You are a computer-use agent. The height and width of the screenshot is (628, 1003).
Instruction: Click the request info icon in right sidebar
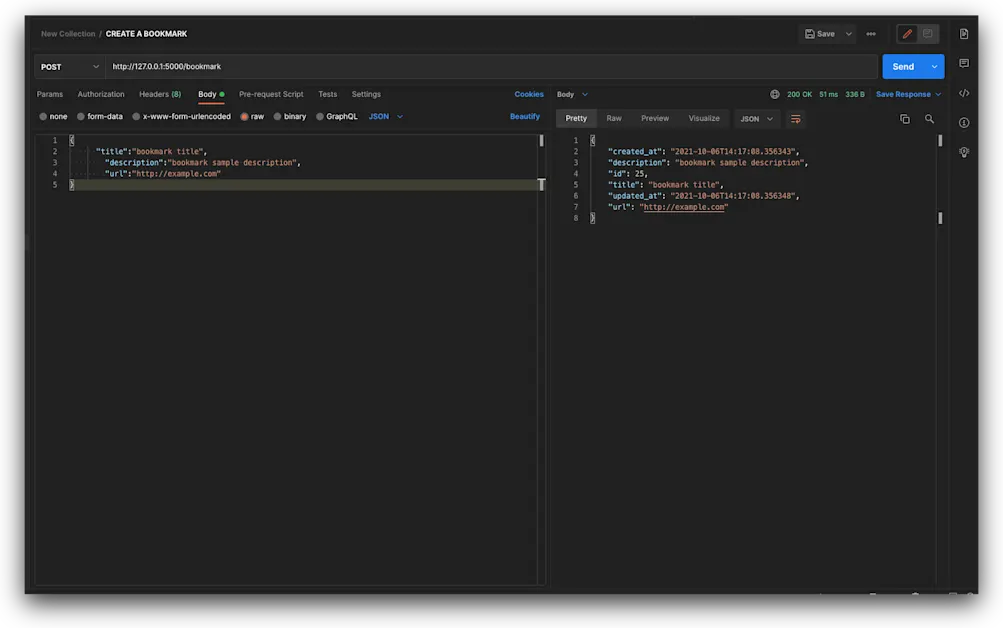pyautogui.click(x=963, y=123)
